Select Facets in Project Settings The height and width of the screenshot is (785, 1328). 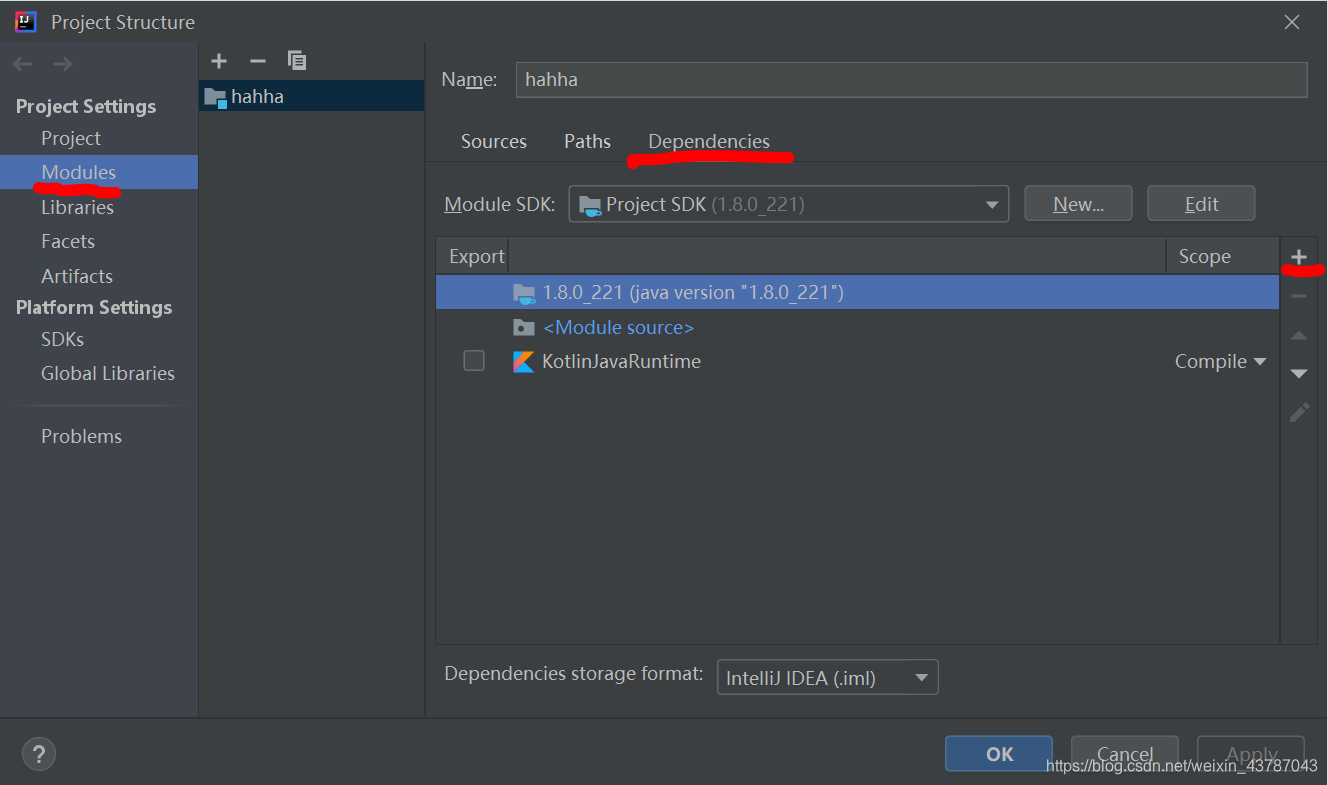pos(68,241)
